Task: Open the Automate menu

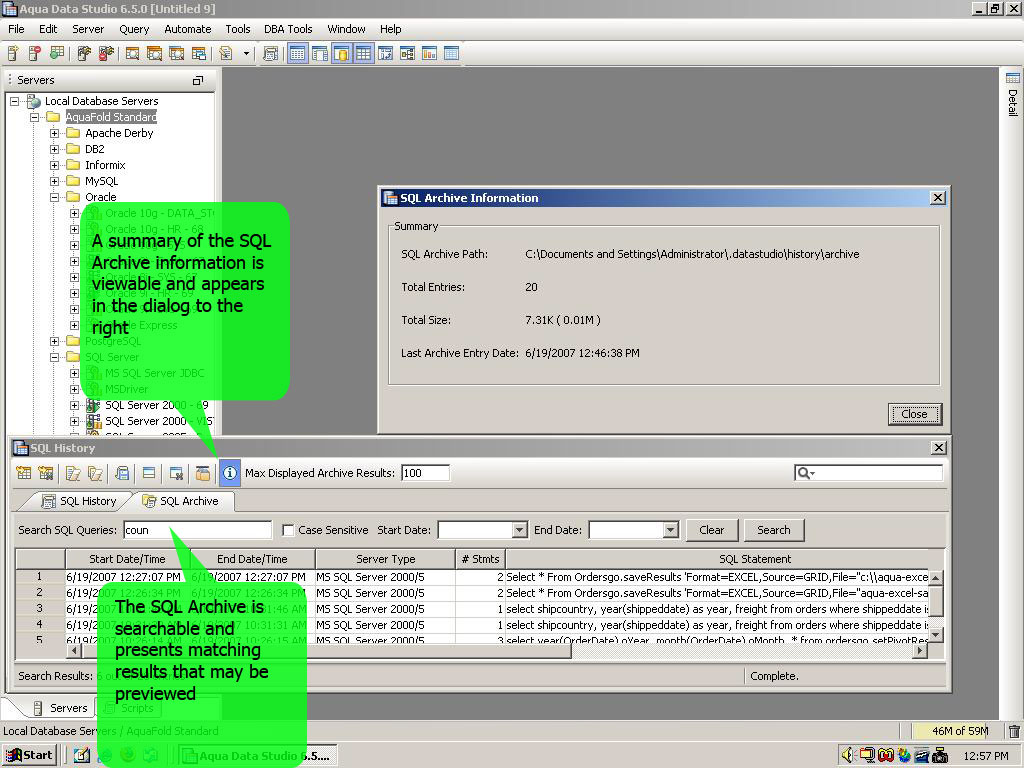Action: (x=187, y=29)
